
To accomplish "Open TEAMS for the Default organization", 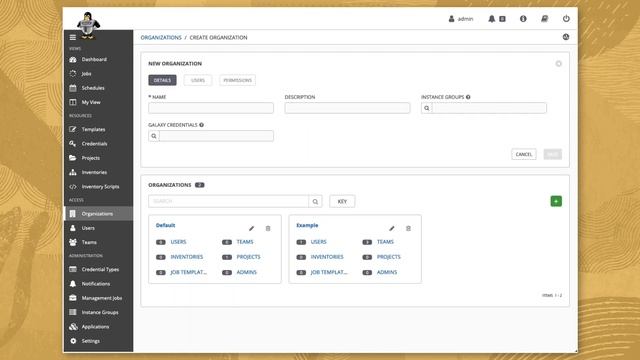I will (245, 242).
